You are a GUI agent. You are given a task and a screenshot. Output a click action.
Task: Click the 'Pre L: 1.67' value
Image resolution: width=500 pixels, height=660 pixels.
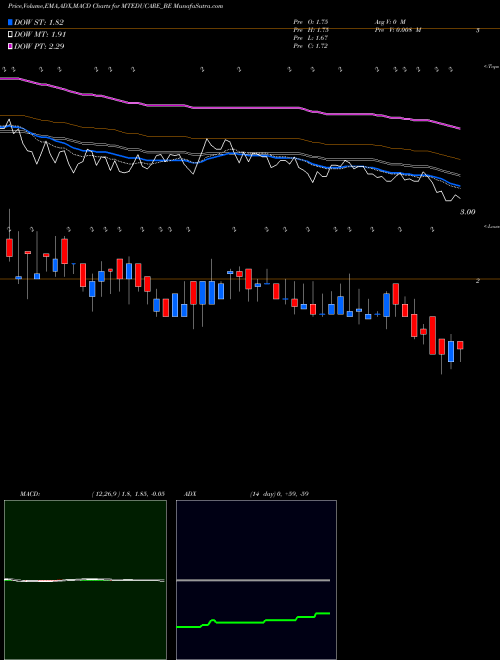point(311,37)
